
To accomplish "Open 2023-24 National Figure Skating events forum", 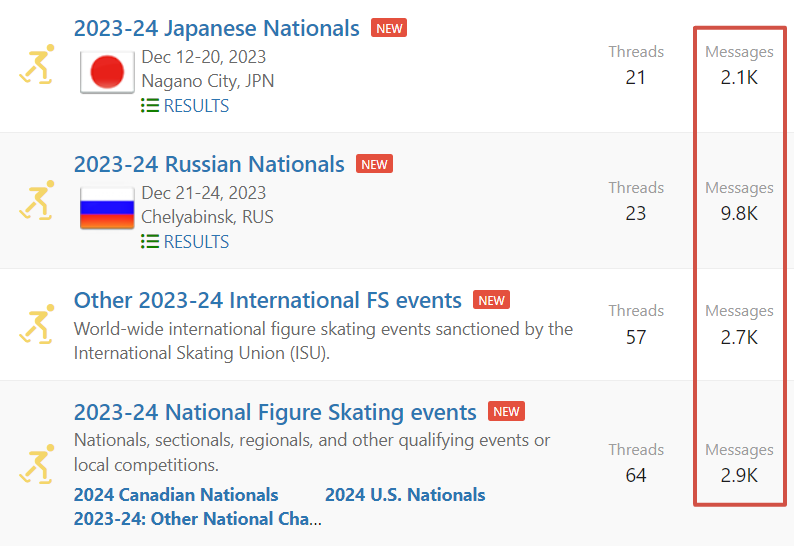I will 275,412.
